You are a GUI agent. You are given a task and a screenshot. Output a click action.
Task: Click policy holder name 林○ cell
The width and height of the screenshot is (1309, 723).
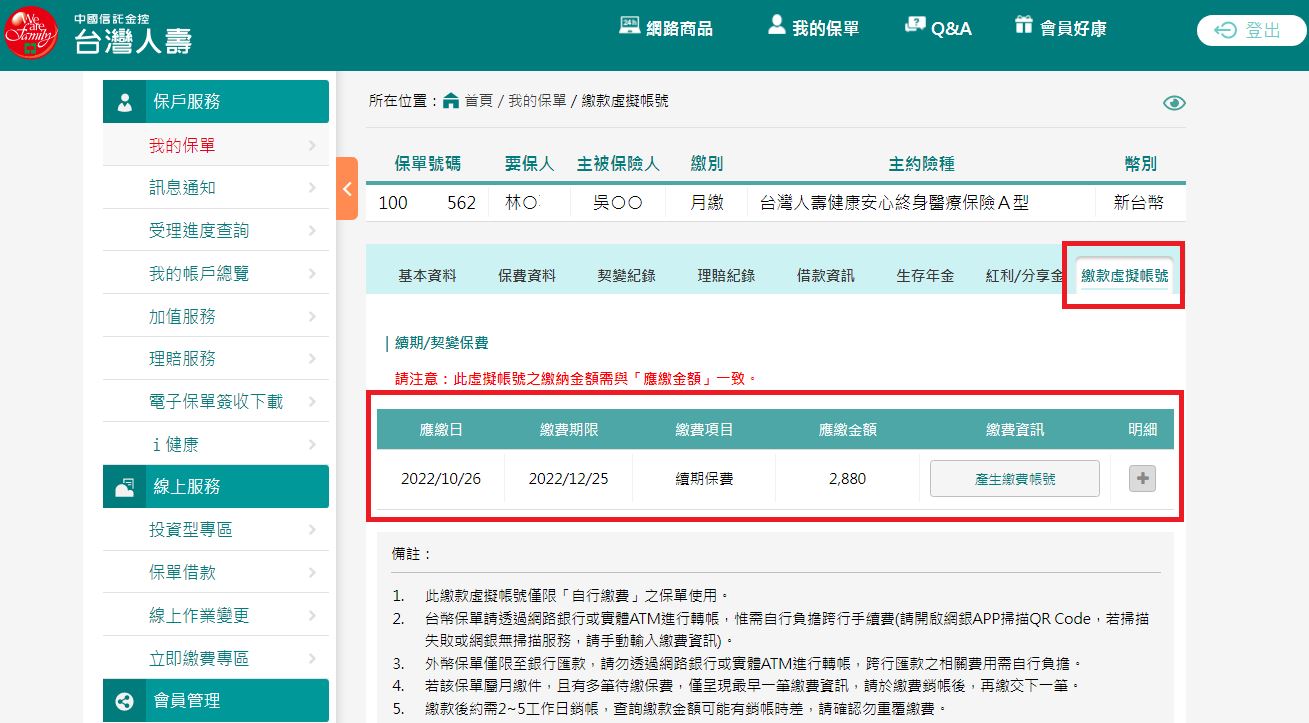529,203
